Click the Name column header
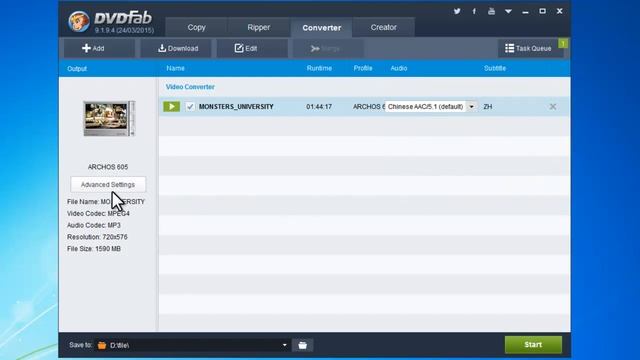The height and width of the screenshot is (360, 640). point(176,68)
